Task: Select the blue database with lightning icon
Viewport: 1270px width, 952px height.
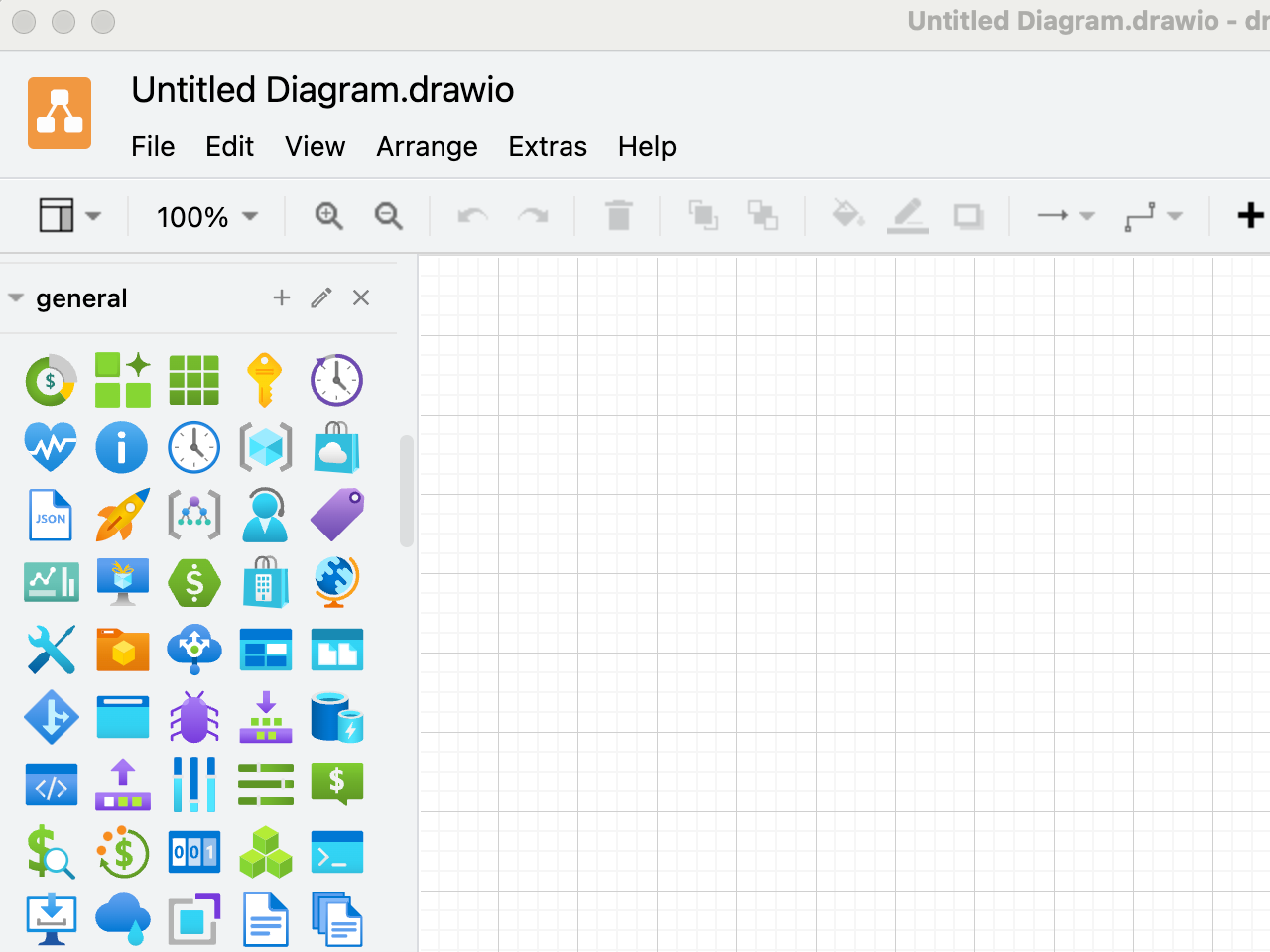Action: (336, 717)
